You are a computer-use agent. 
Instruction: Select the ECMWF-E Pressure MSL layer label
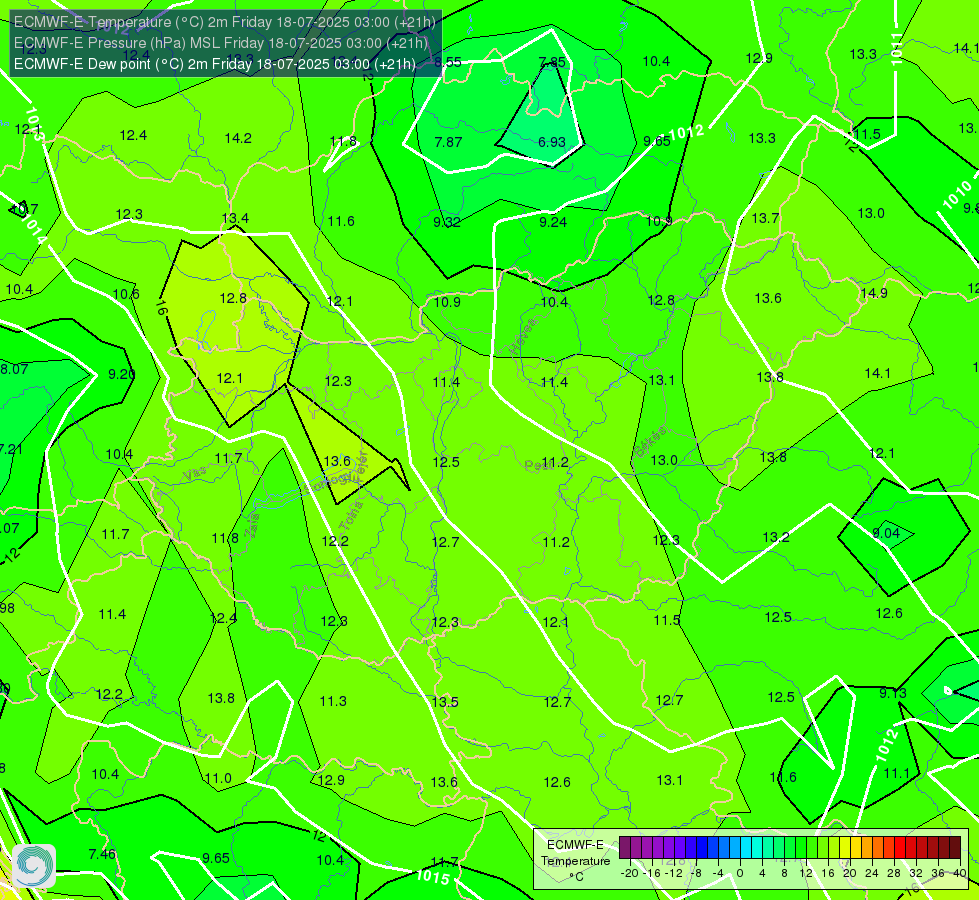coord(221,42)
